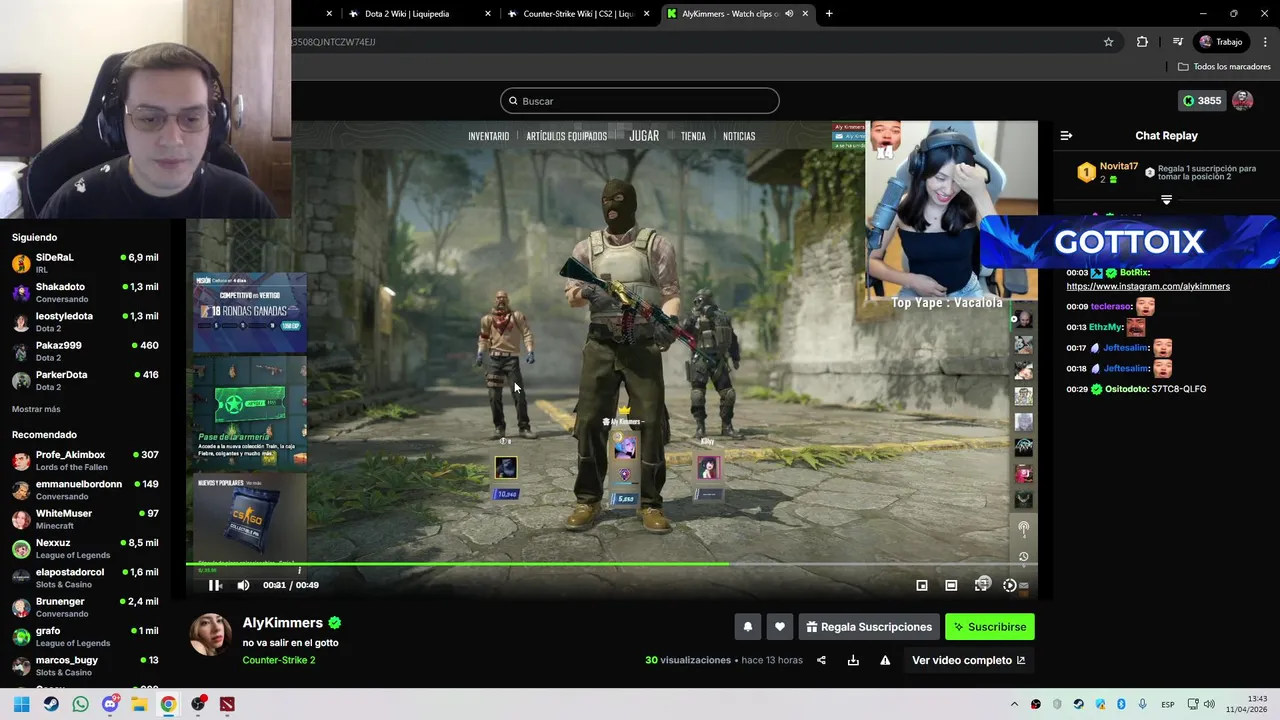This screenshot has height=720, width=1280.
Task: Open a new browser tab
Action: coord(829,14)
